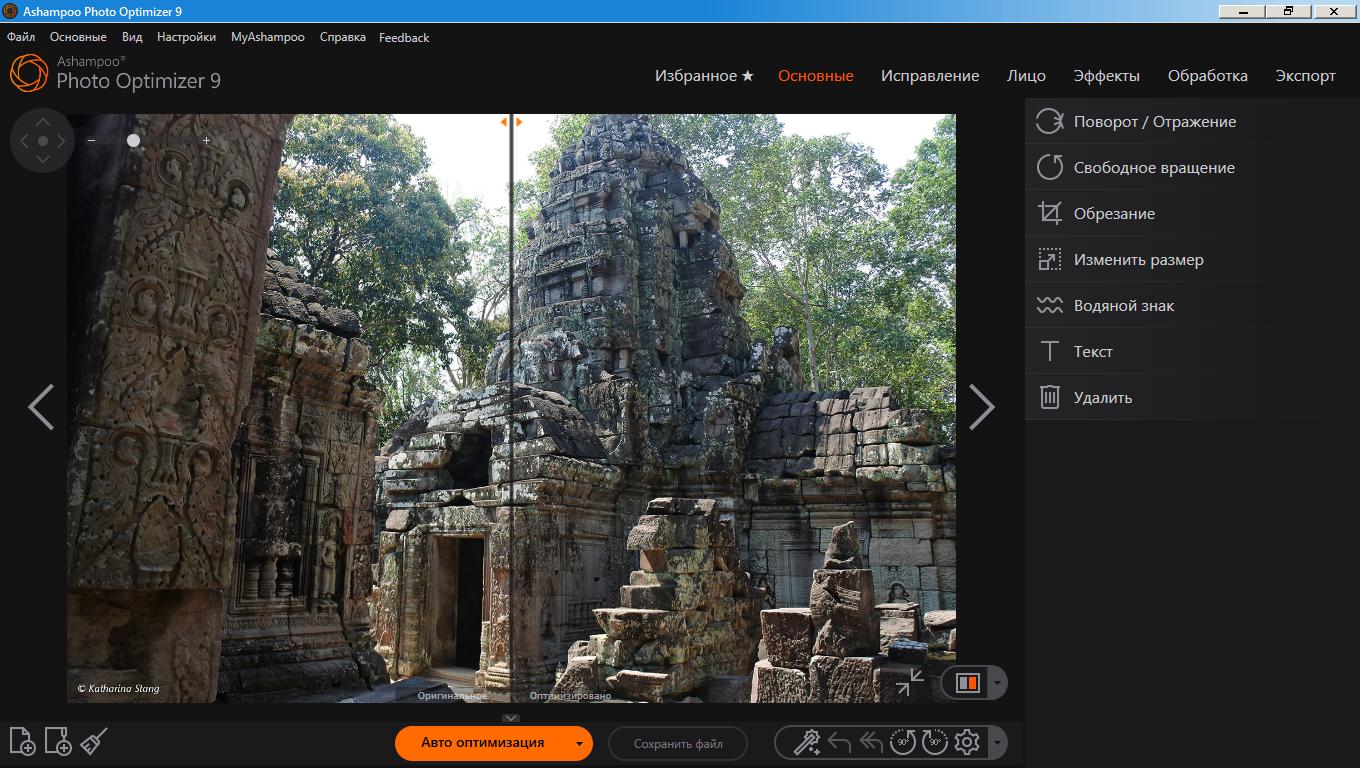This screenshot has height=768, width=1360.
Task: Open the Настройки menu
Action: point(186,37)
